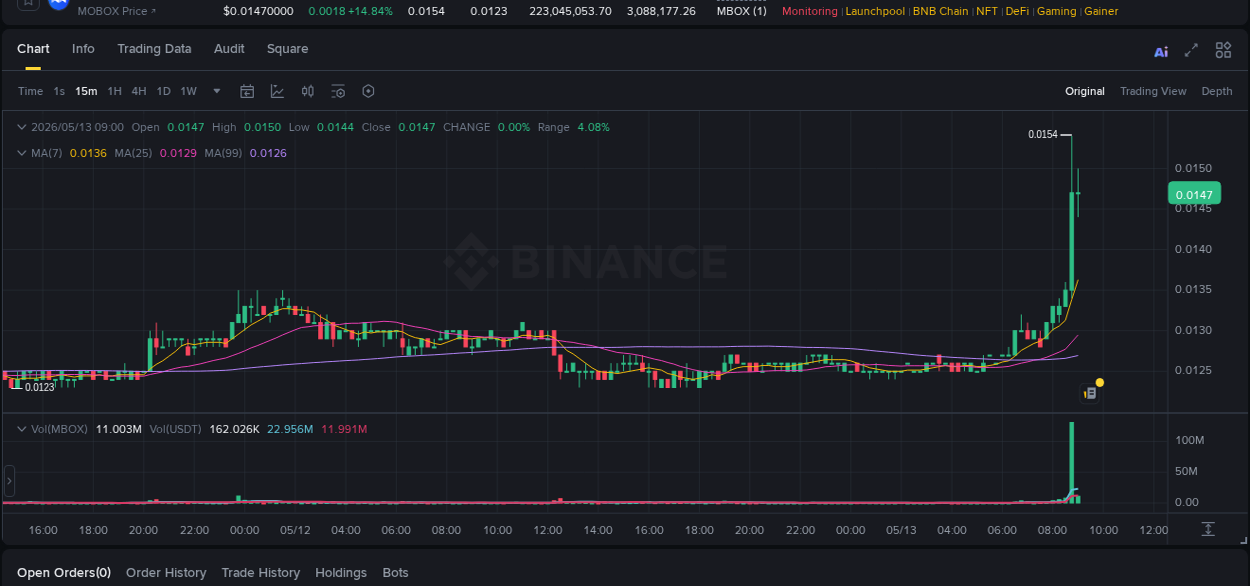
Task: Click the 0.0154 high price marker
Action: coord(1043,134)
